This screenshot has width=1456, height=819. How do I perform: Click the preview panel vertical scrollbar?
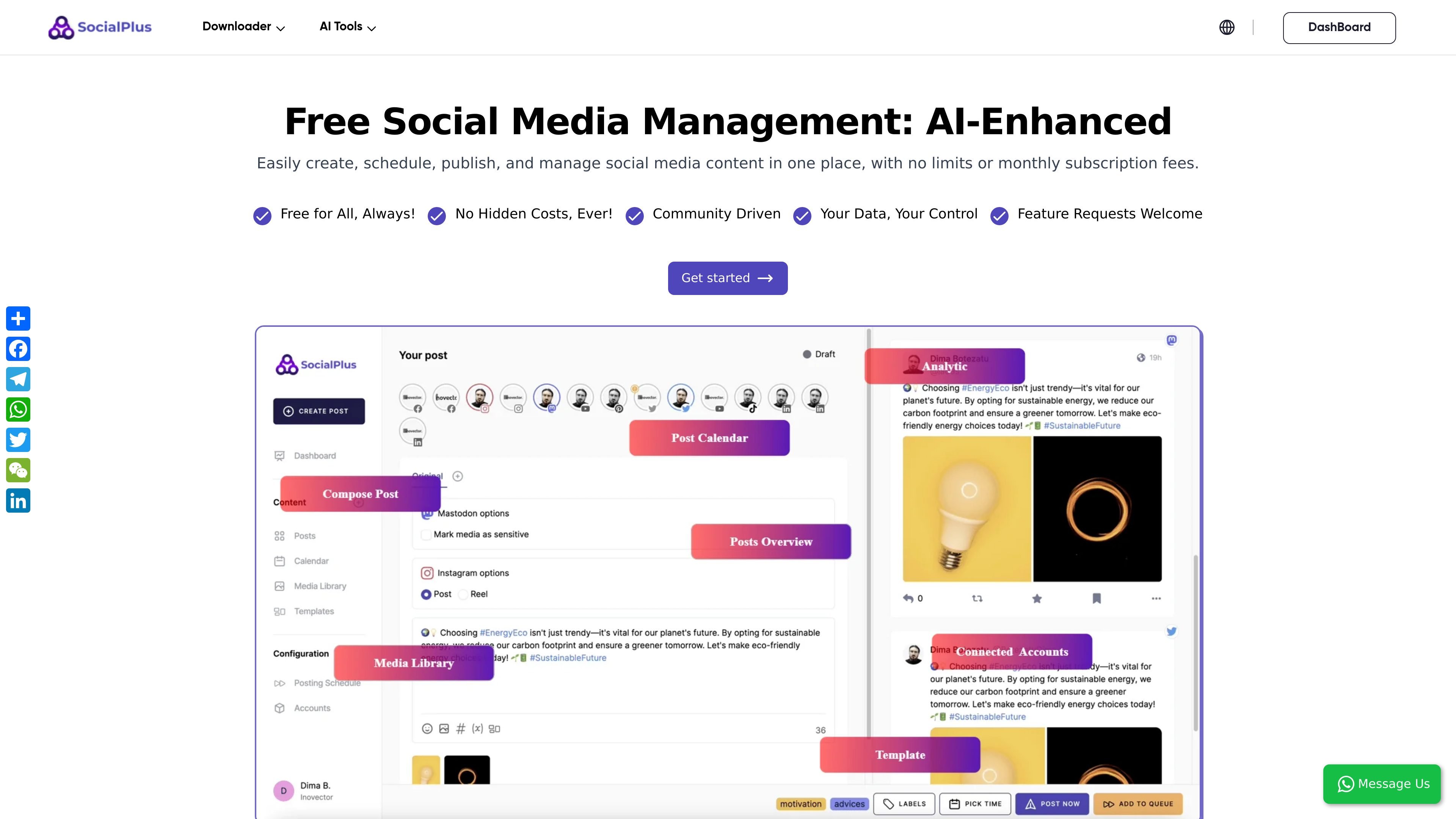1196,643
